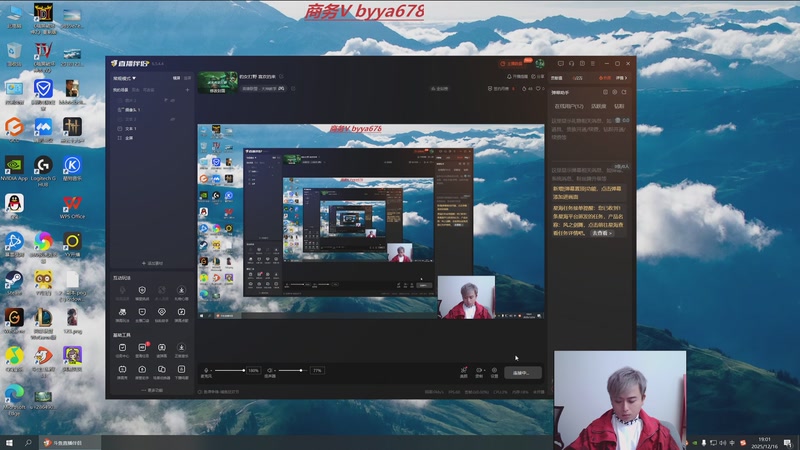
Task: Switch to the 横屏 landscape tab
Action: pos(176,78)
